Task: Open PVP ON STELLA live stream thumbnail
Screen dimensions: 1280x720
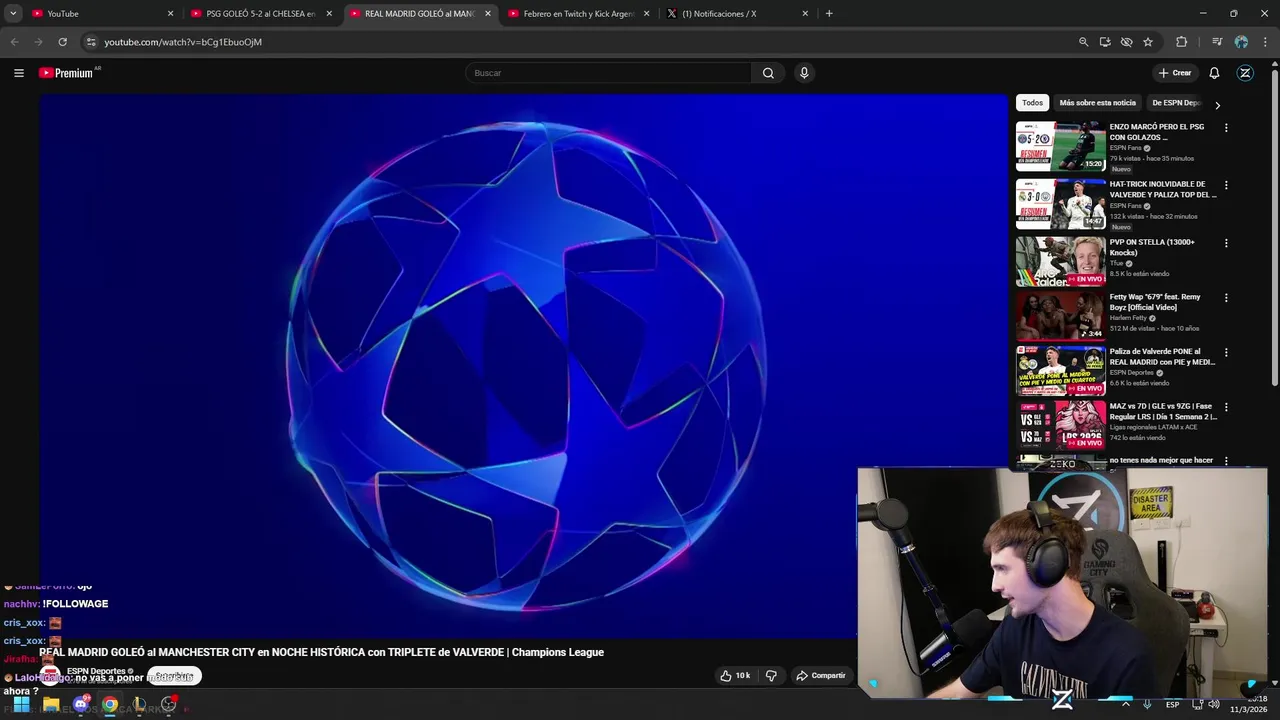Action: tap(1060, 261)
